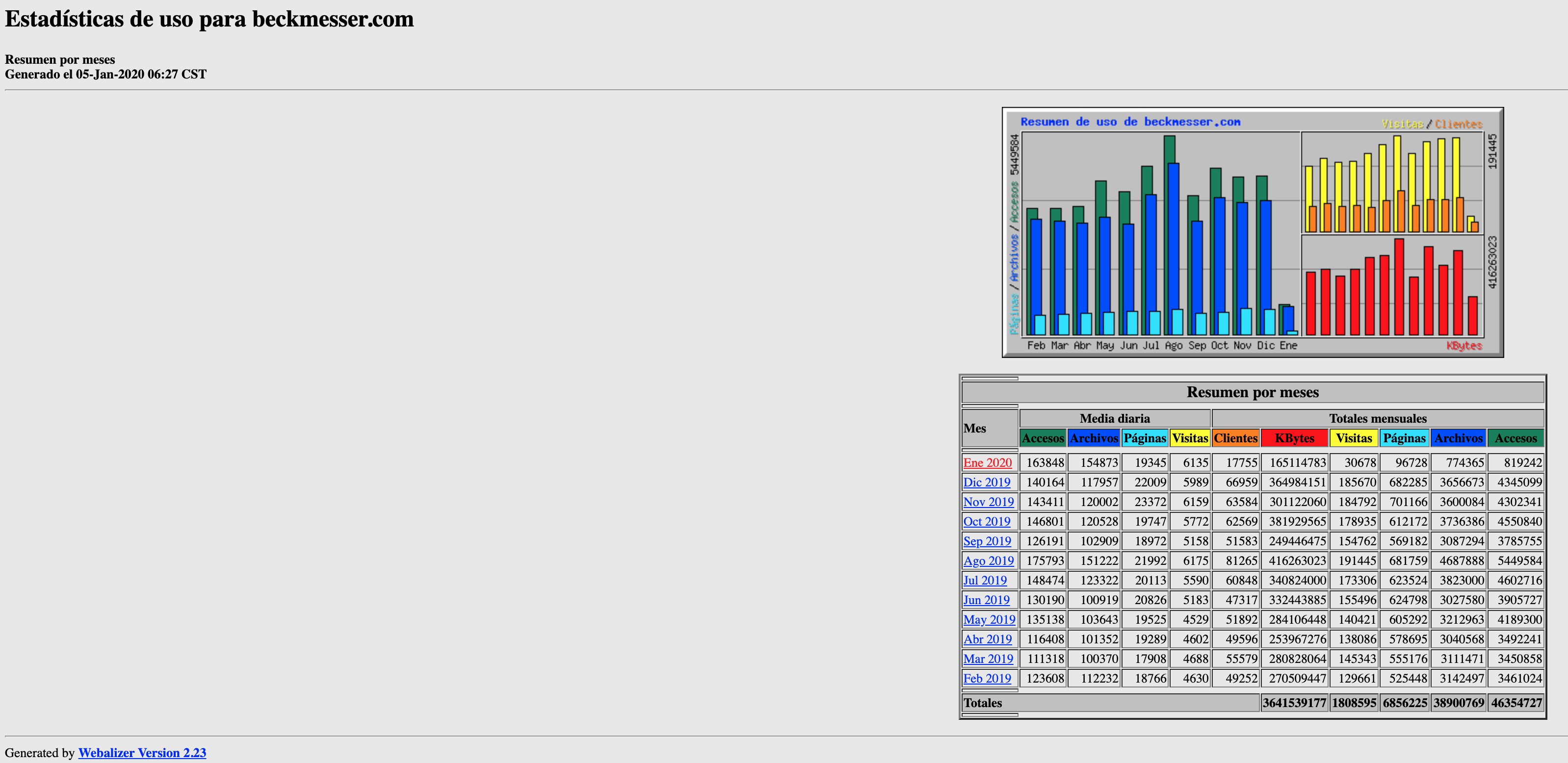Click the orange Clientes column header
Image resolution: width=1568 pixels, height=763 pixels.
point(1235,438)
